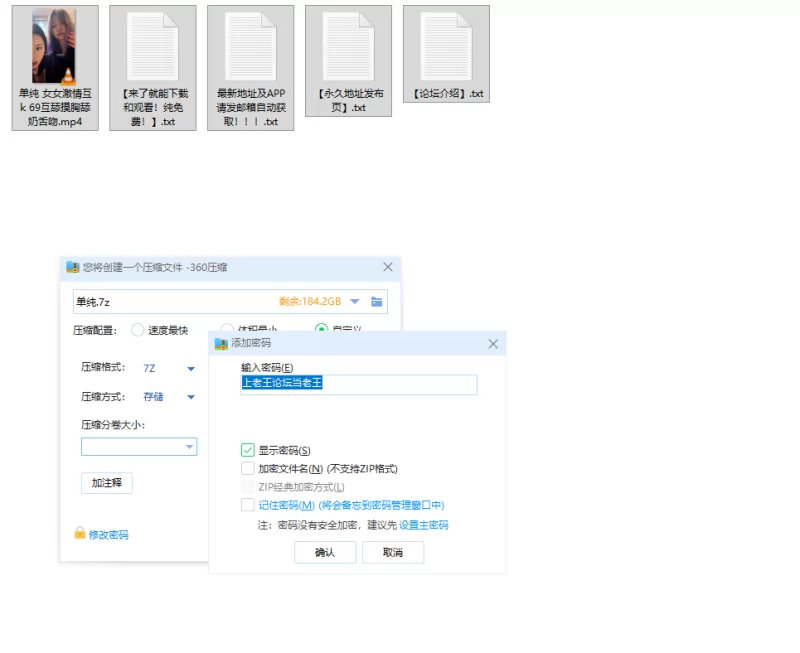Select the 速度最快 radio option
The width and height of the screenshot is (800, 653).
[138, 330]
